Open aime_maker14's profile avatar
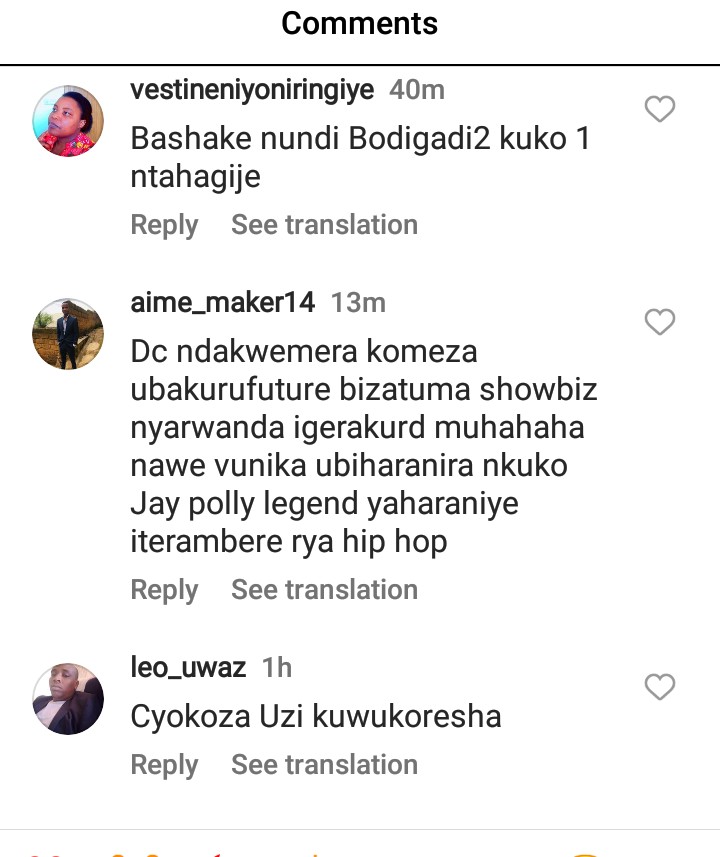The image size is (720, 857). pos(68,333)
